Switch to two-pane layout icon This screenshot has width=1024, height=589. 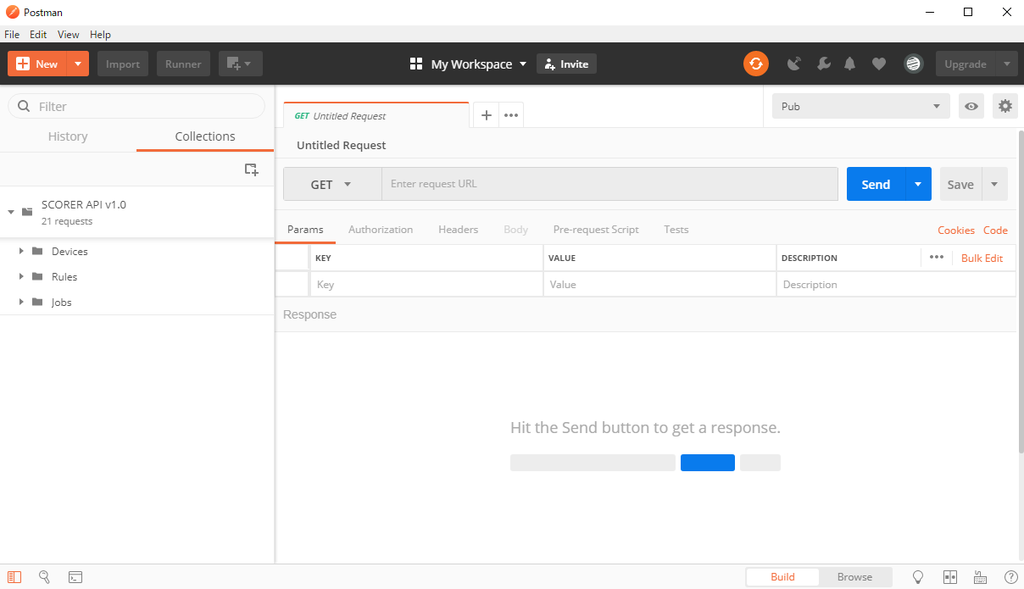pyautogui.click(x=950, y=577)
